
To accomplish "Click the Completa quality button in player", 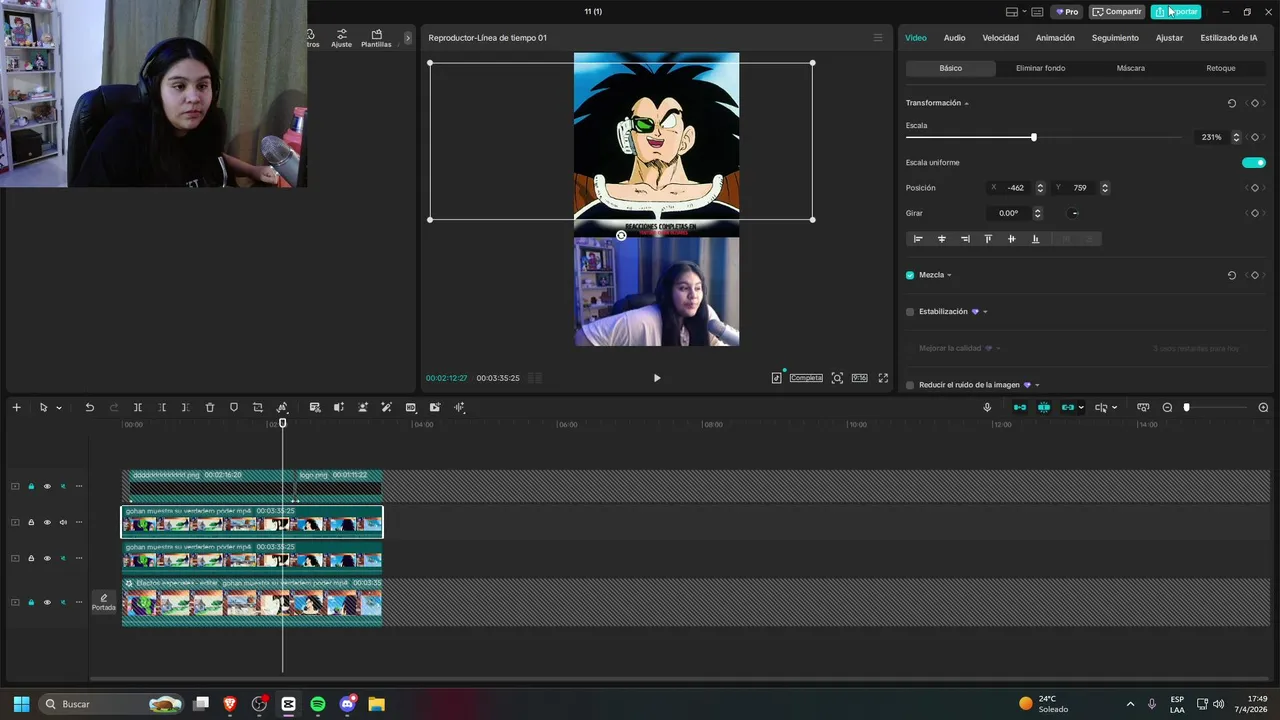I will click(806, 378).
